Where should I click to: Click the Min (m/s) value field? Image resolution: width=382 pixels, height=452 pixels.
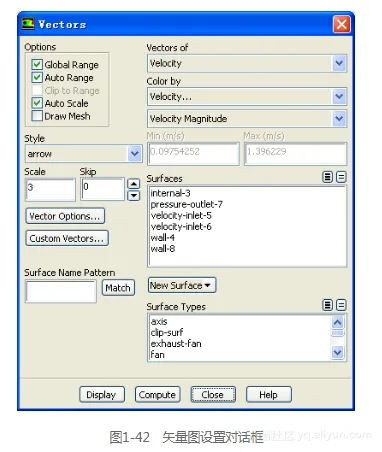(193, 154)
